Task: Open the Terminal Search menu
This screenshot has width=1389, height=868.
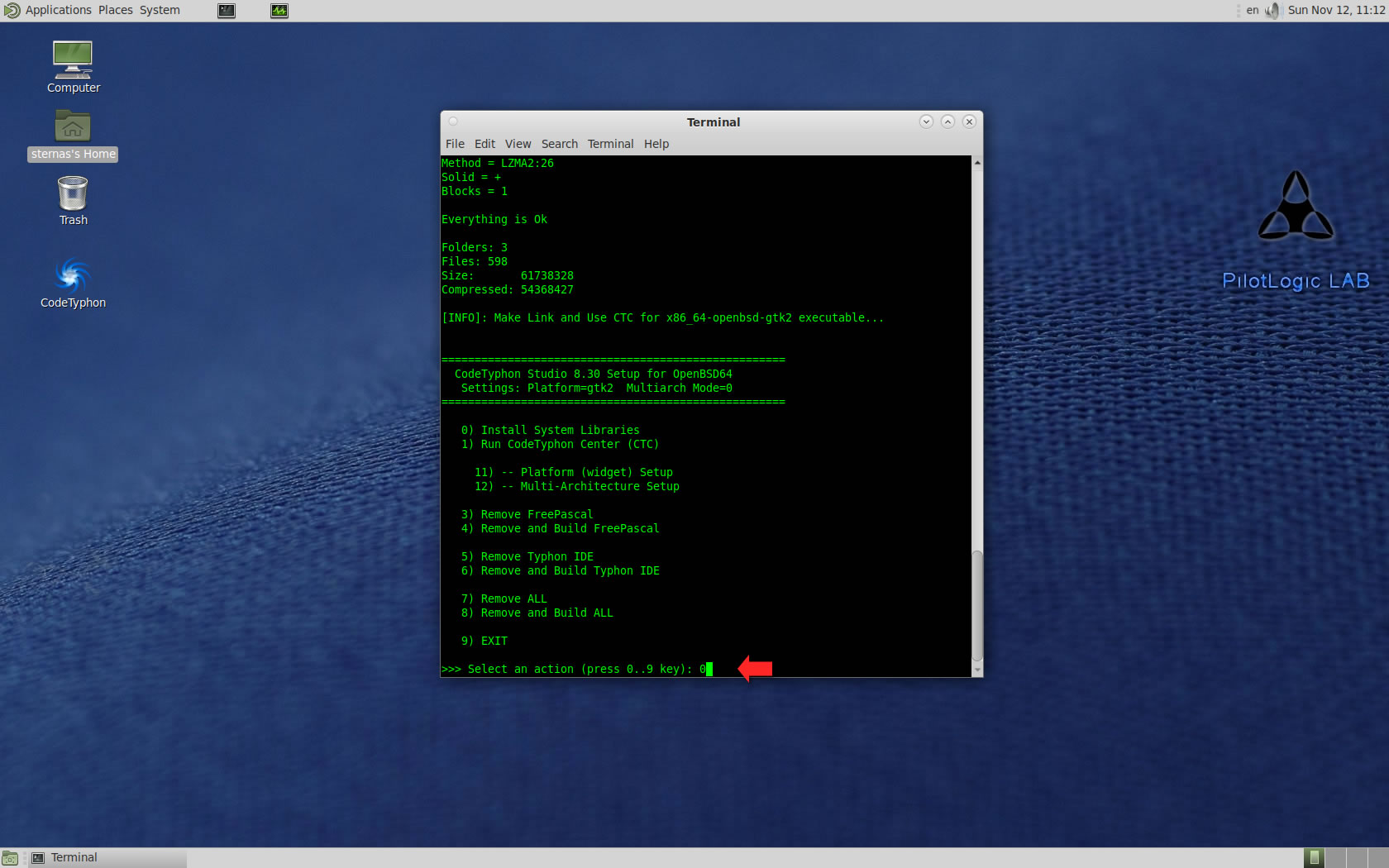Action: (x=560, y=144)
